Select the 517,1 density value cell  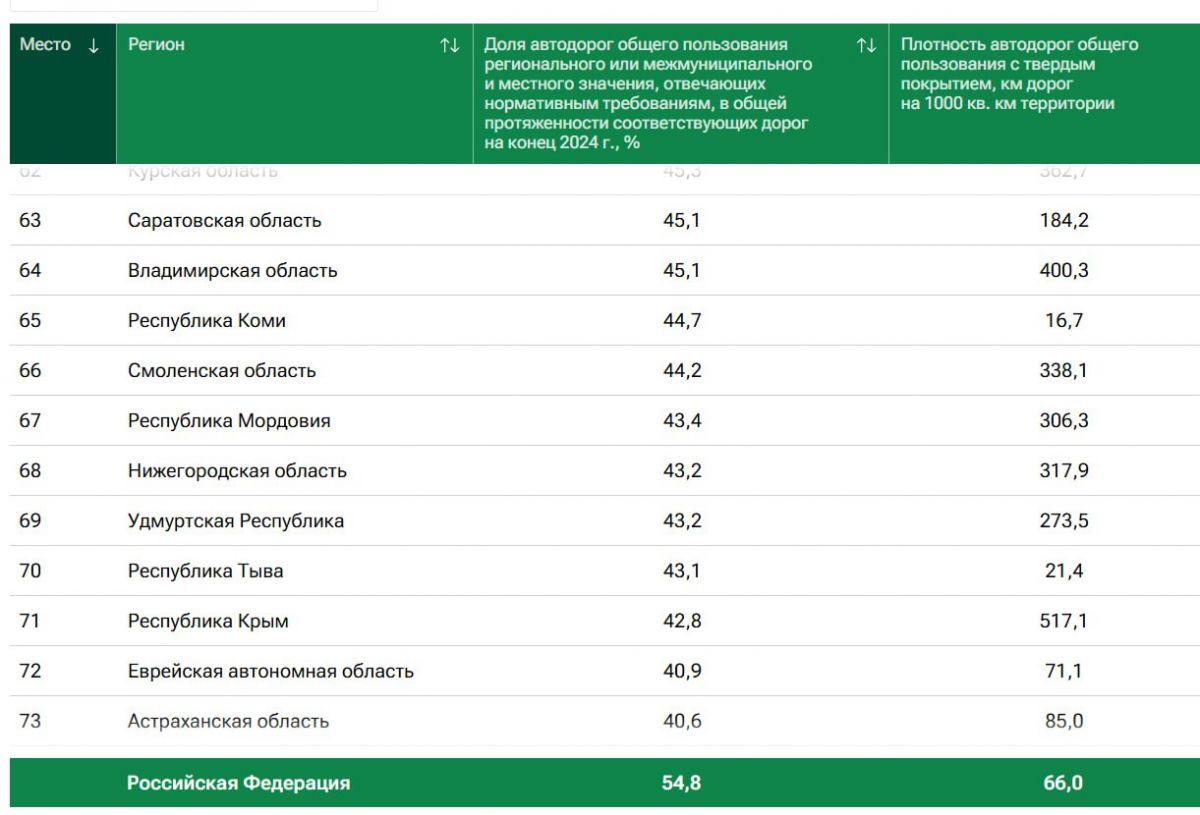1063,621
